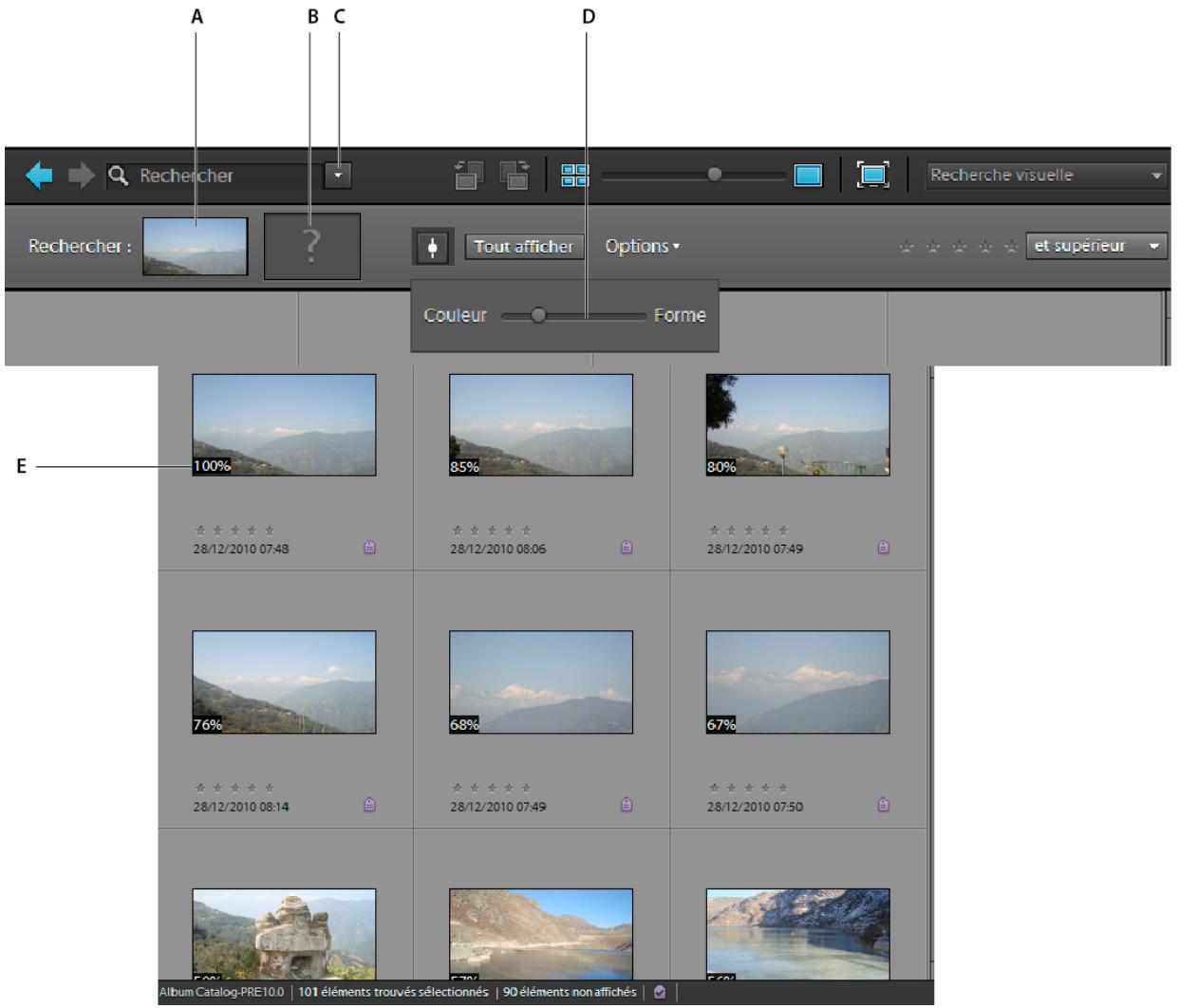Image resolution: width=1179 pixels, height=1008 pixels.
Task: Click album tag icon for 08:06 photo
Action: coord(627,548)
